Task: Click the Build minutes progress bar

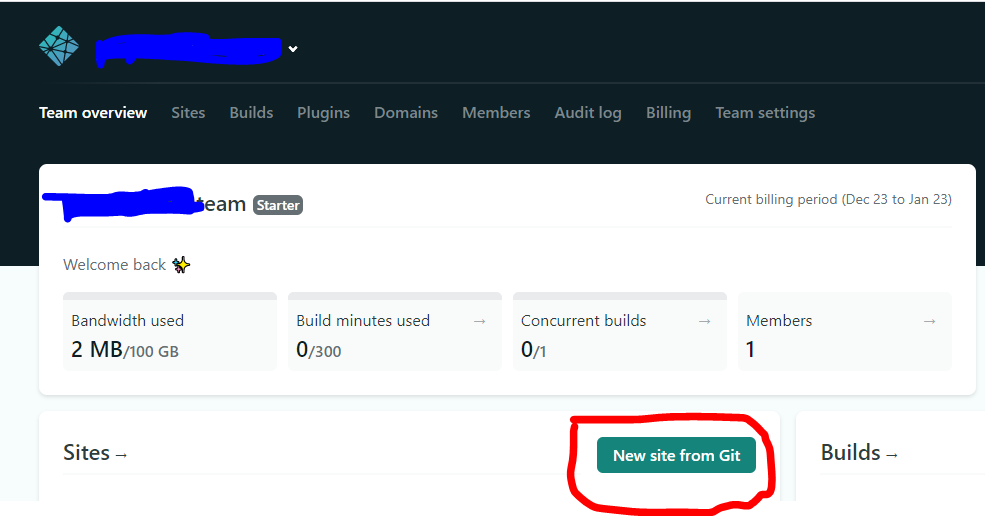Action: coord(395,296)
